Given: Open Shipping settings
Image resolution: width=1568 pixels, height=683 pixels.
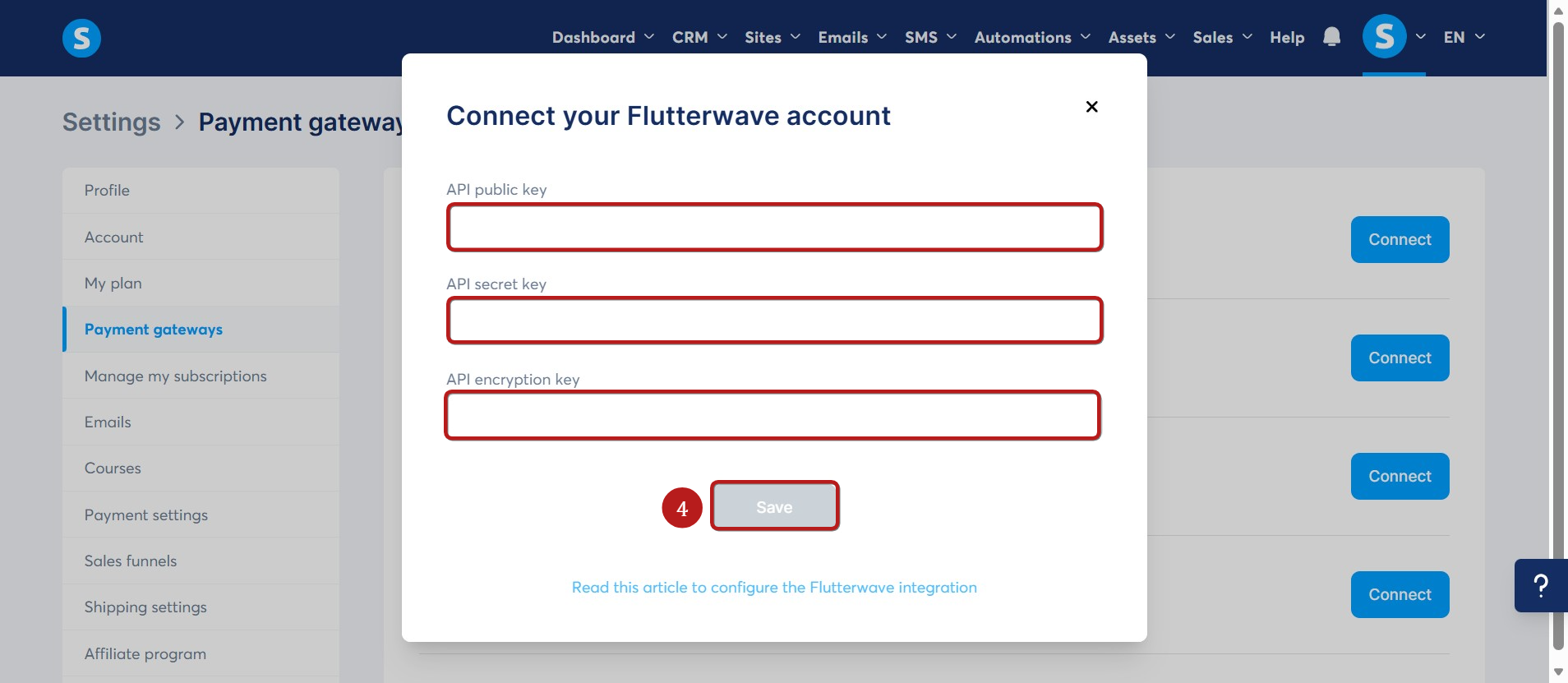Looking at the screenshot, I should coord(201,607).
